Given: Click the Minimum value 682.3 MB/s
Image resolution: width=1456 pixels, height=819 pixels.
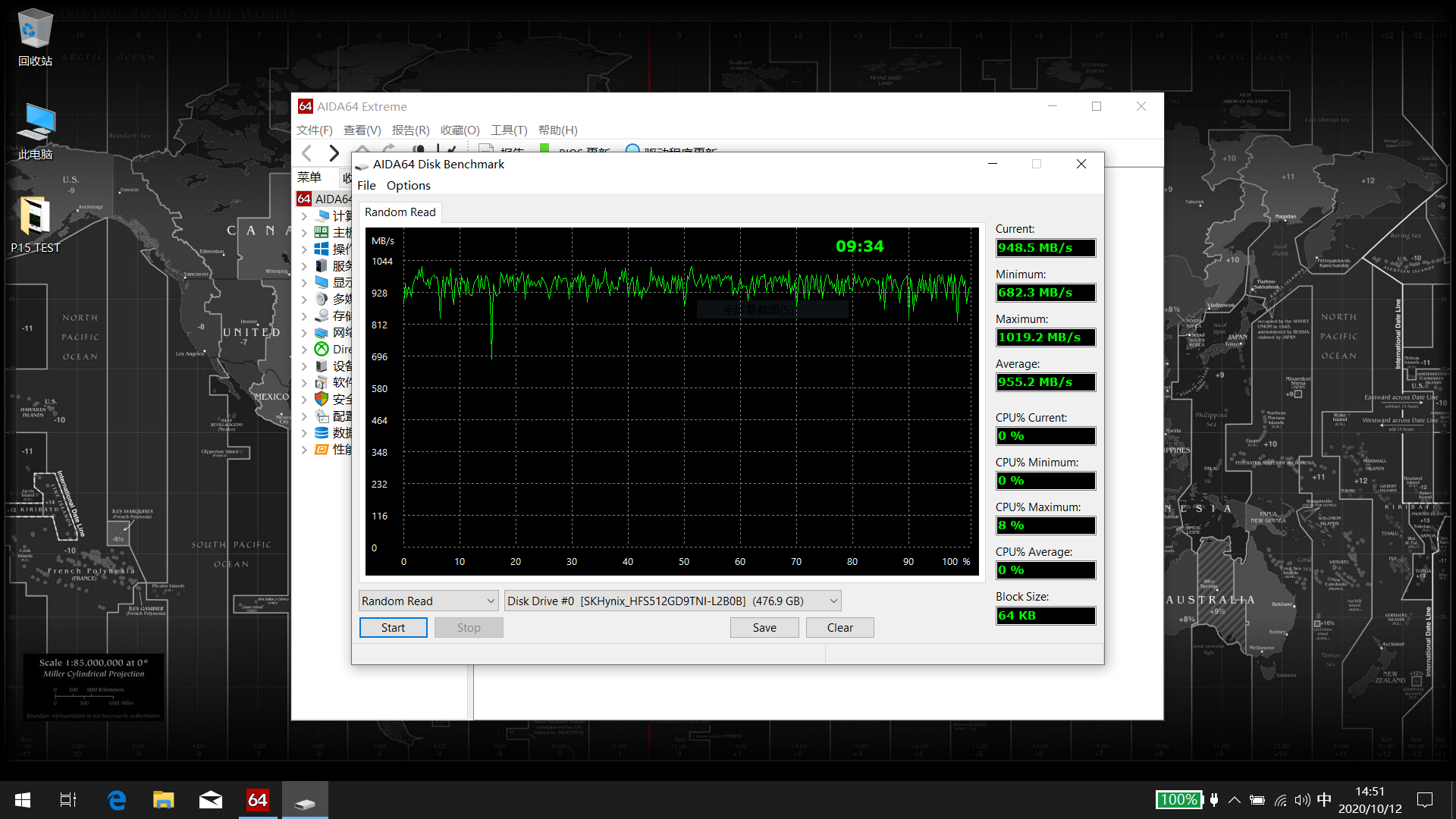Looking at the screenshot, I should 1046,293.
